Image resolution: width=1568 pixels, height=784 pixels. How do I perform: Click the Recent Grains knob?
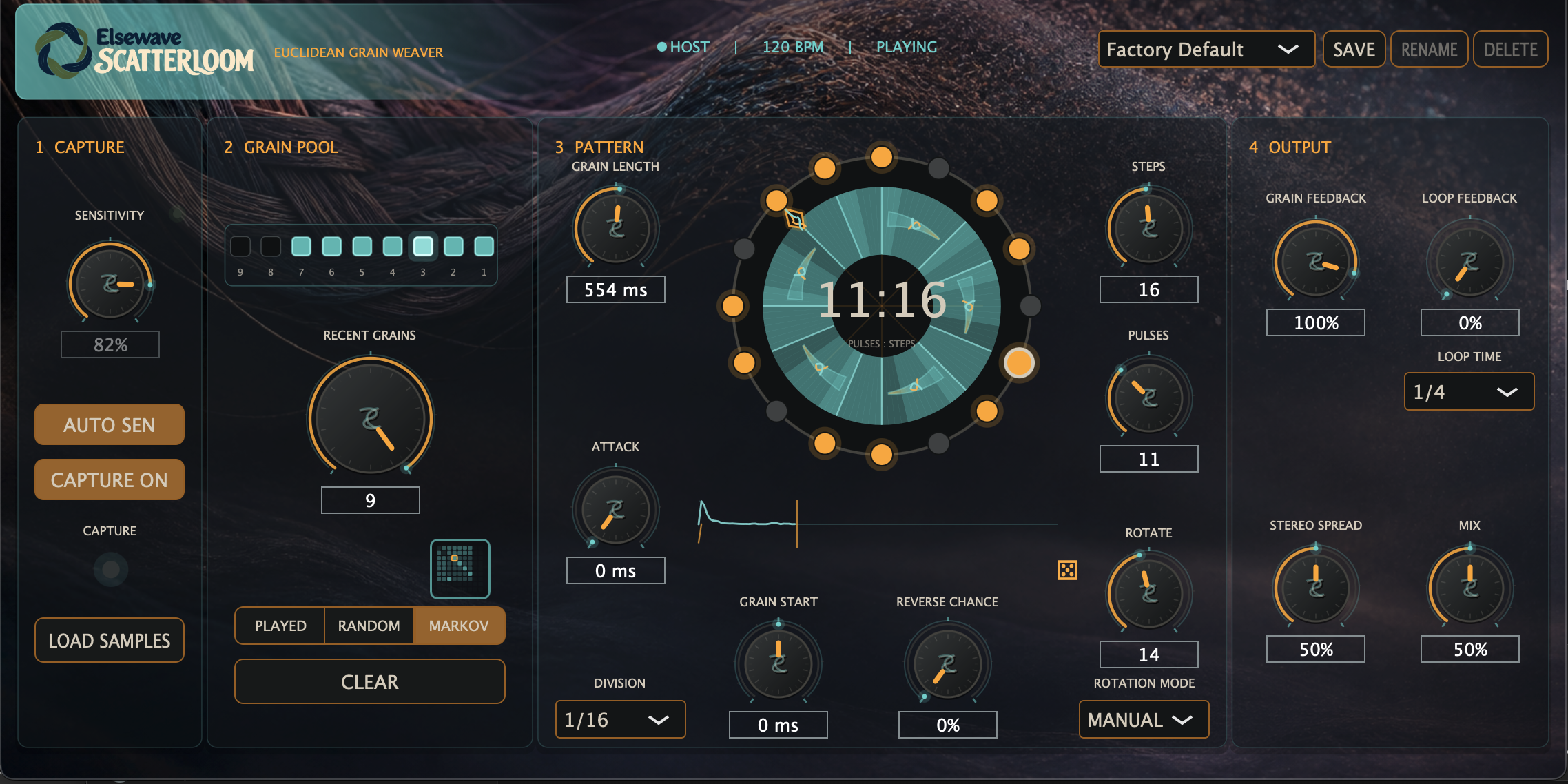tap(371, 417)
